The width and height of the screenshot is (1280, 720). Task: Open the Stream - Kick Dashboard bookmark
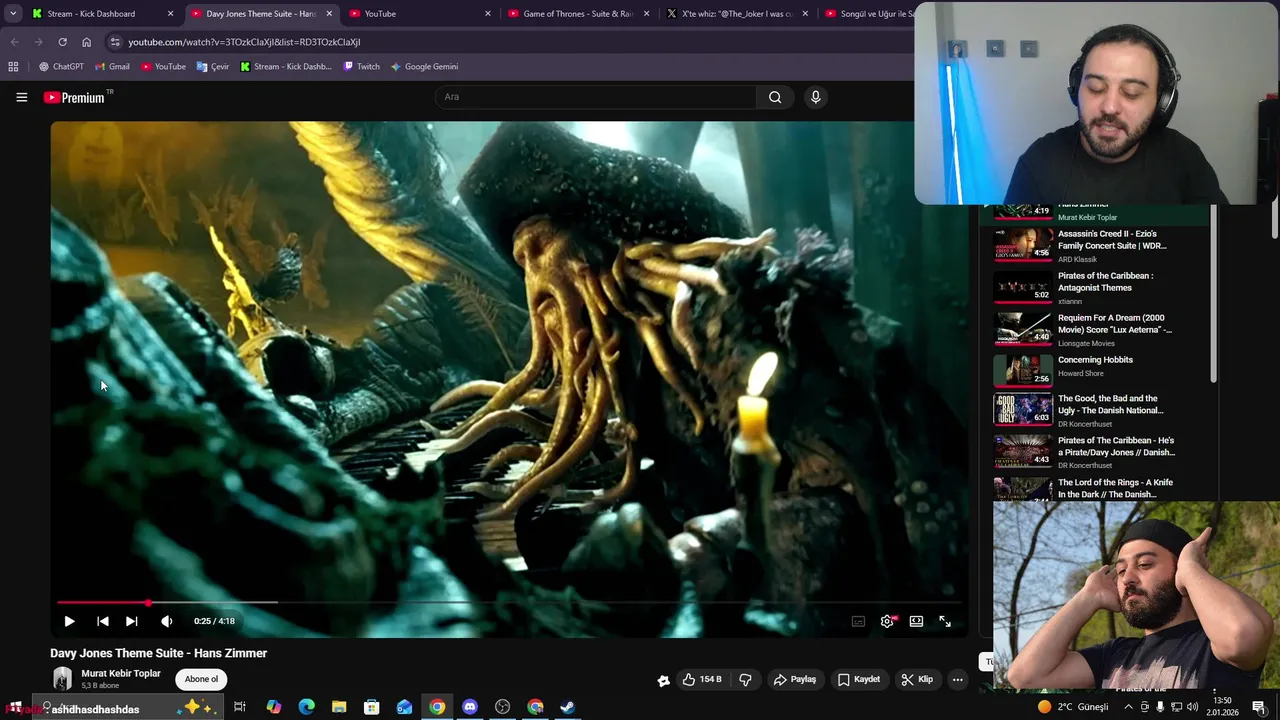286,67
